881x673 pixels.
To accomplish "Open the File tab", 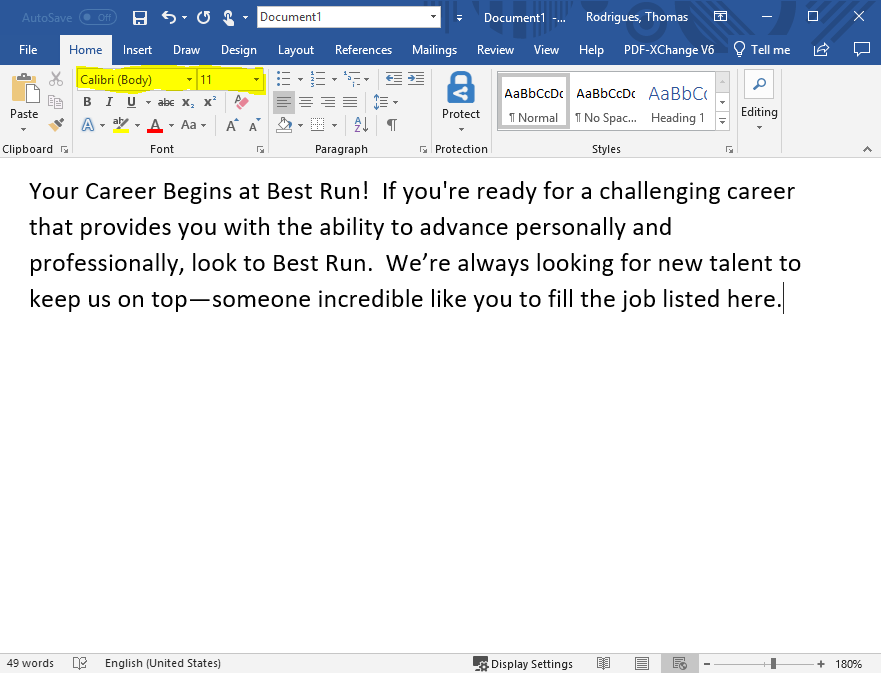I will coord(28,50).
